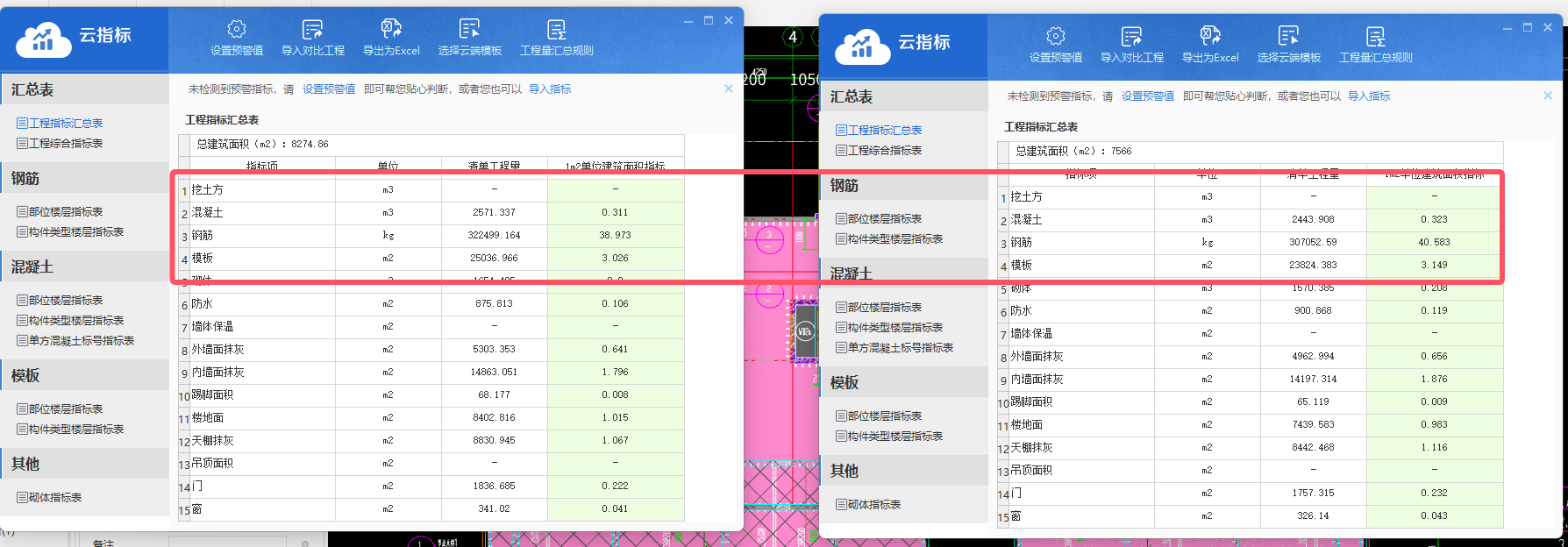Open 设置预警值 link in left window notice

tap(329, 89)
